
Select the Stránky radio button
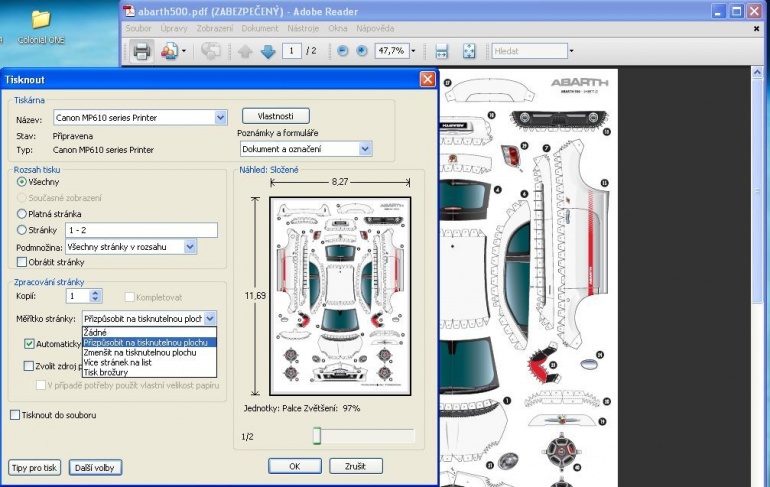(x=22, y=230)
